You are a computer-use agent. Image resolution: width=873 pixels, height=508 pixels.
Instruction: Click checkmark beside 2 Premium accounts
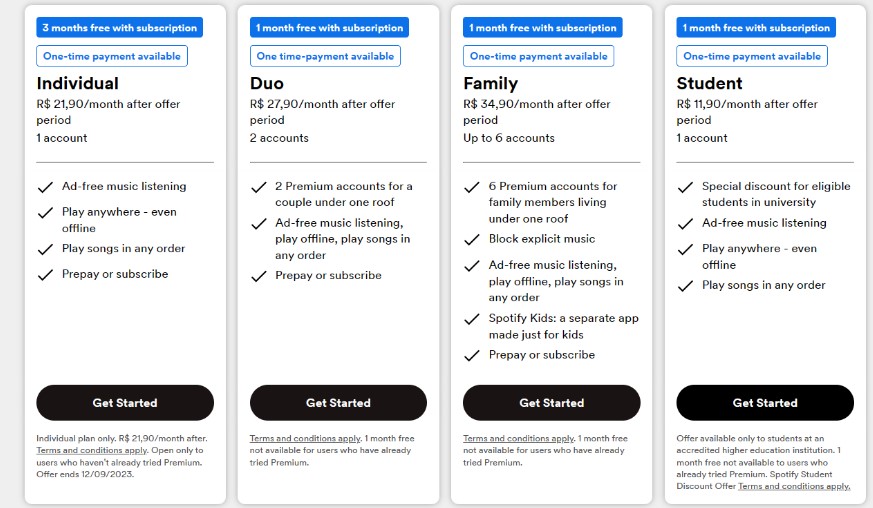tap(258, 187)
